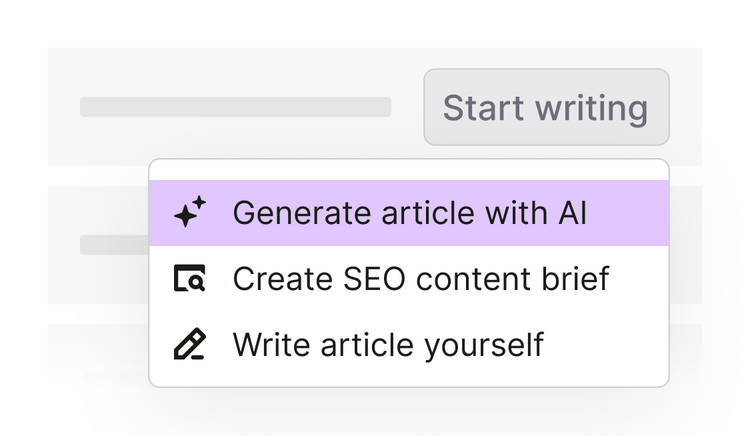Click the 'Start' word on the button
The height and width of the screenshot is (436, 750).
(x=483, y=108)
